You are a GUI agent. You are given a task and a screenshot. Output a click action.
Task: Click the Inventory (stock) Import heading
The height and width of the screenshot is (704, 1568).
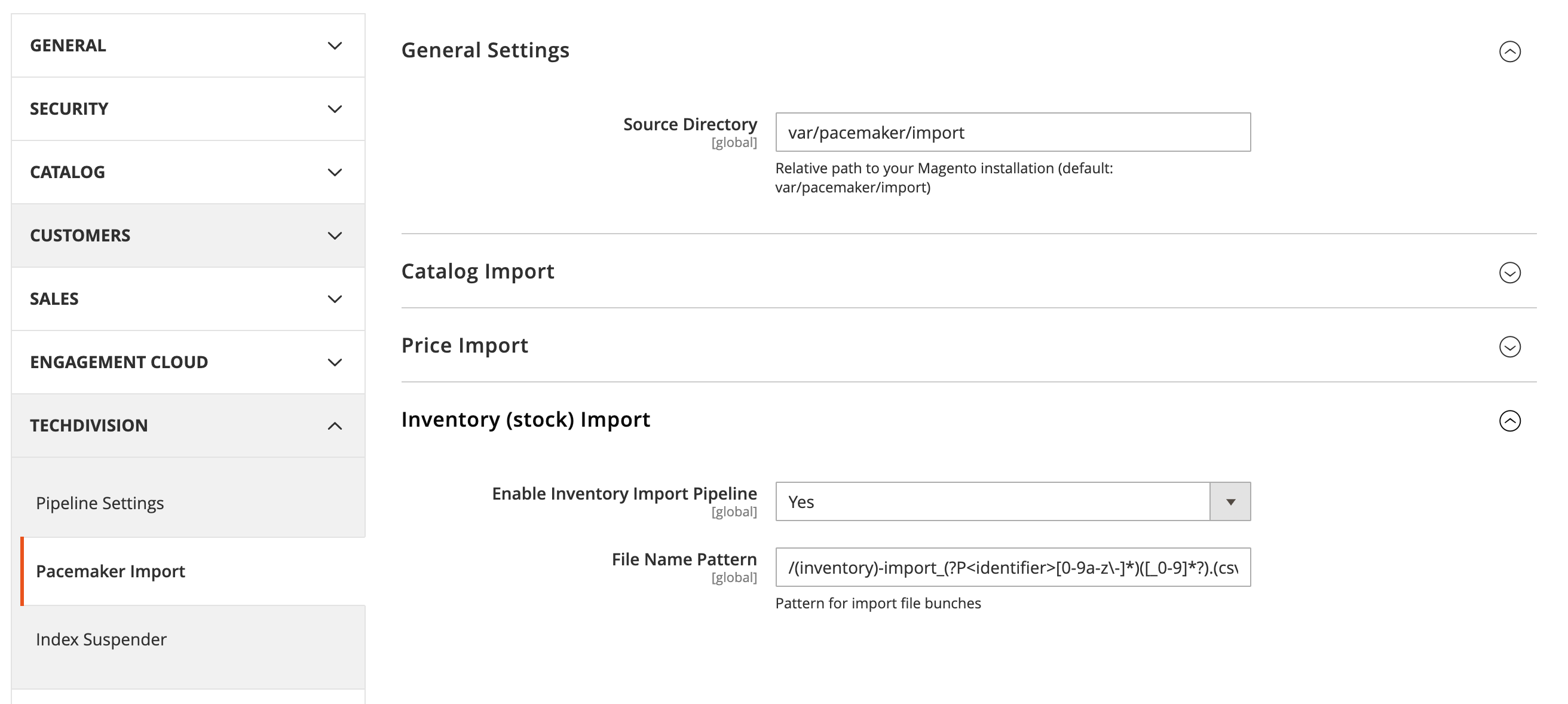[x=525, y=420]
